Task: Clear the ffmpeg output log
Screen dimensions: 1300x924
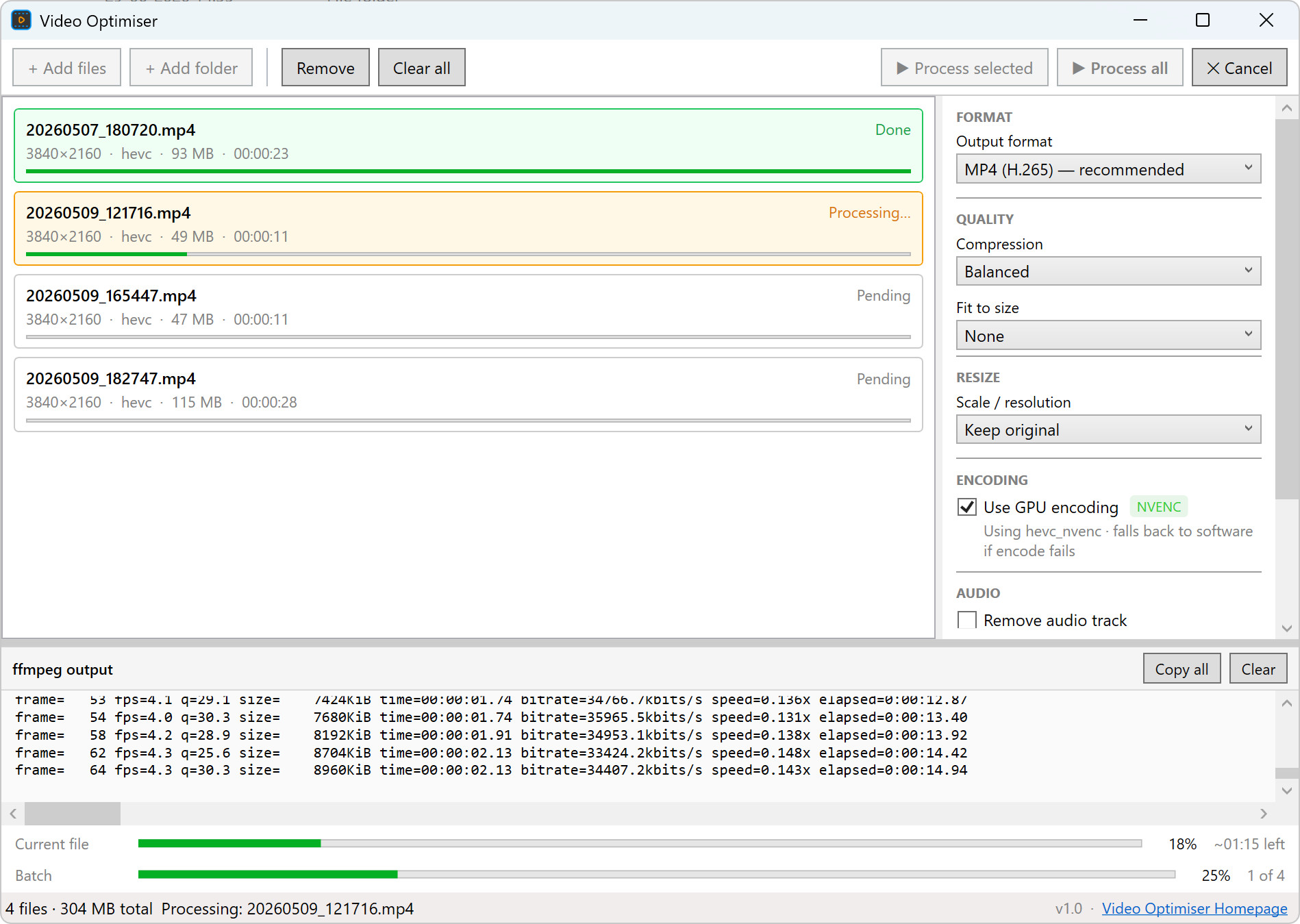Action: coord(1258,669)
